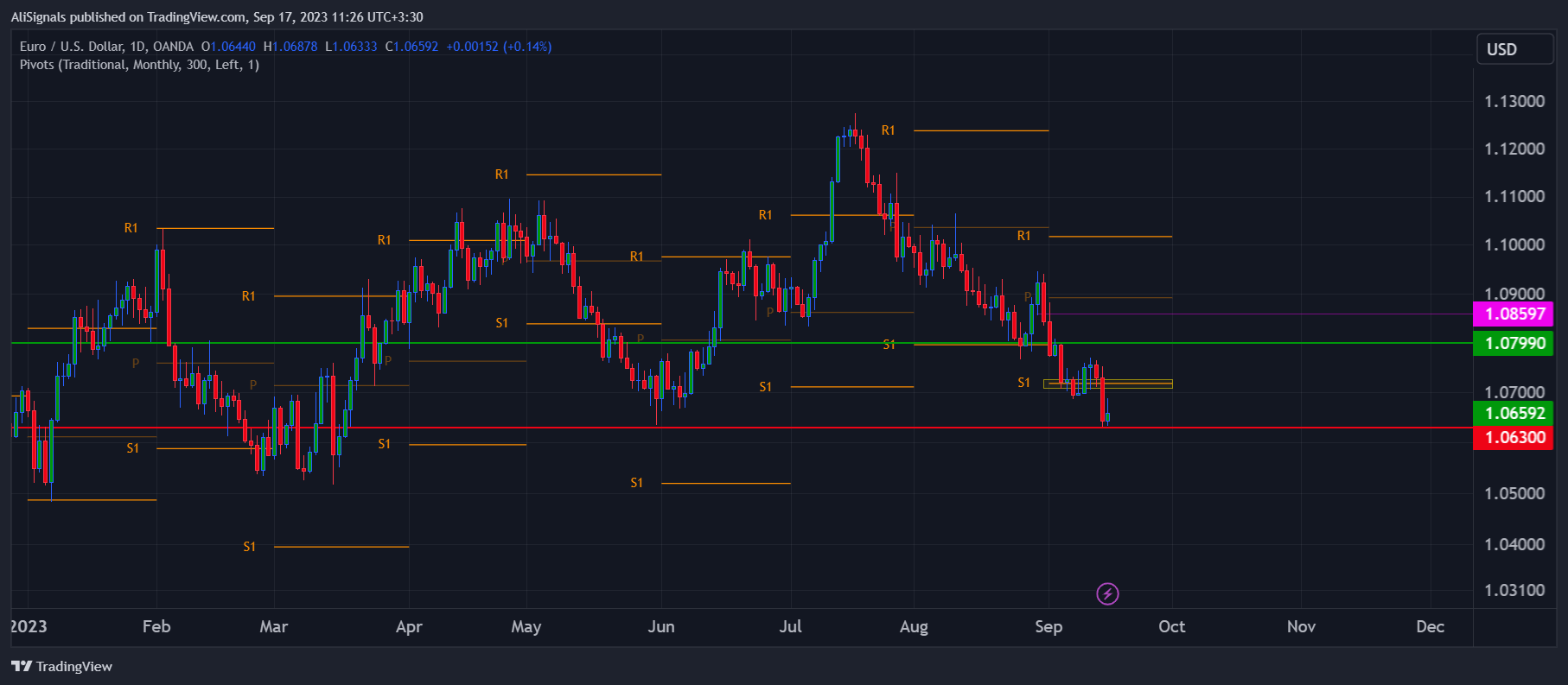Click the magenta 1.08597 price label
This screenshot has width=1568, height=685.
pos(1514,314)
